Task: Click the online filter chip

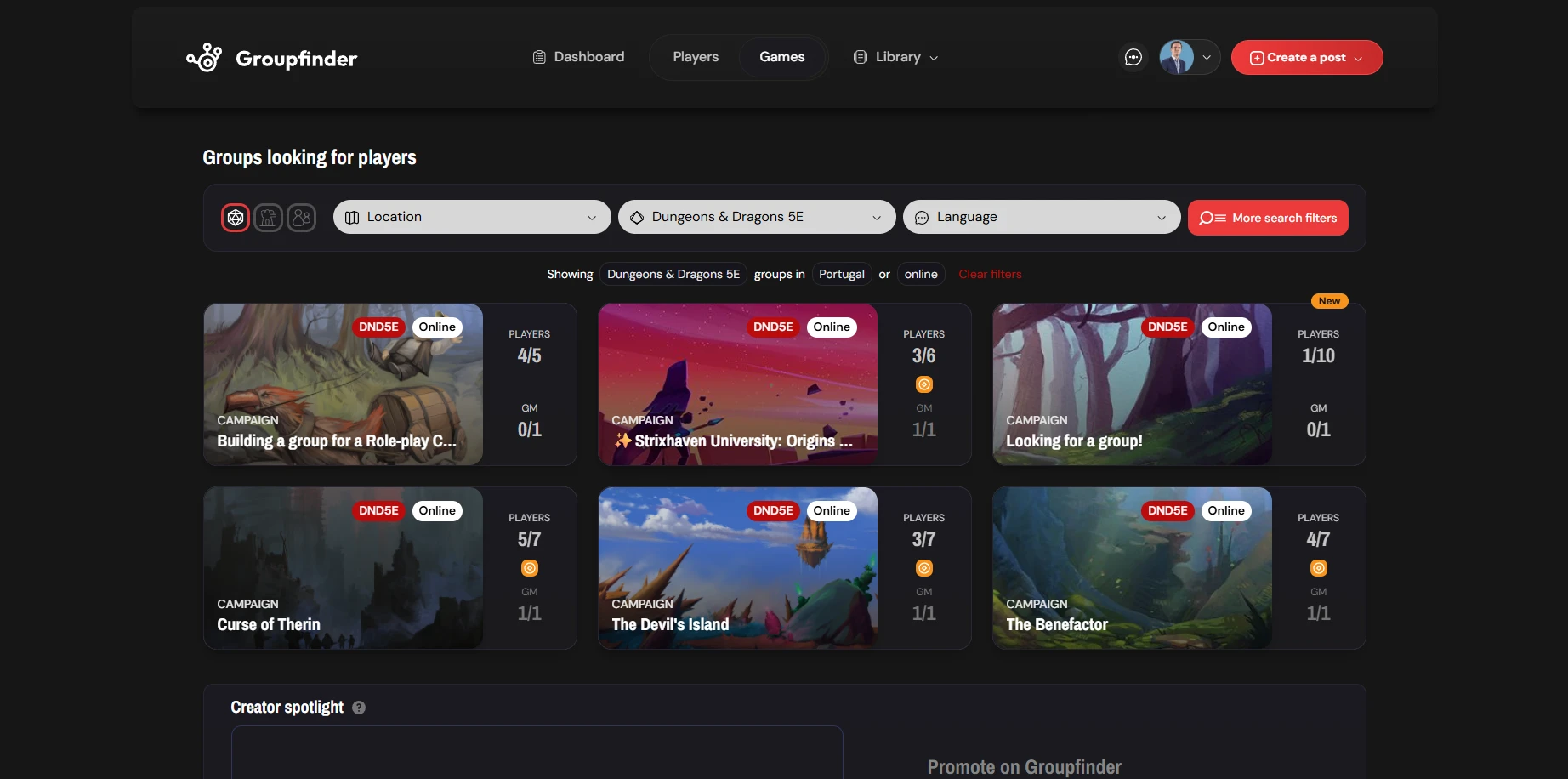Action: click(921, 274)
